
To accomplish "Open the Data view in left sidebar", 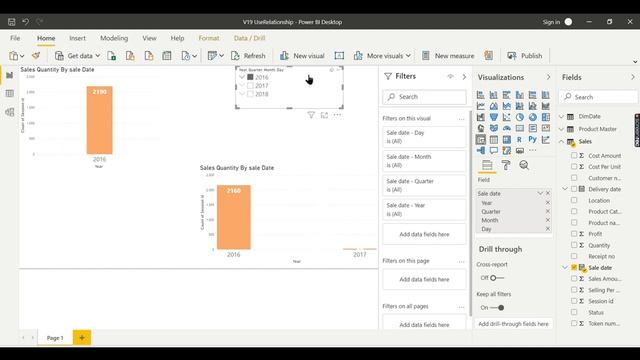I will [x=10, y=93].
